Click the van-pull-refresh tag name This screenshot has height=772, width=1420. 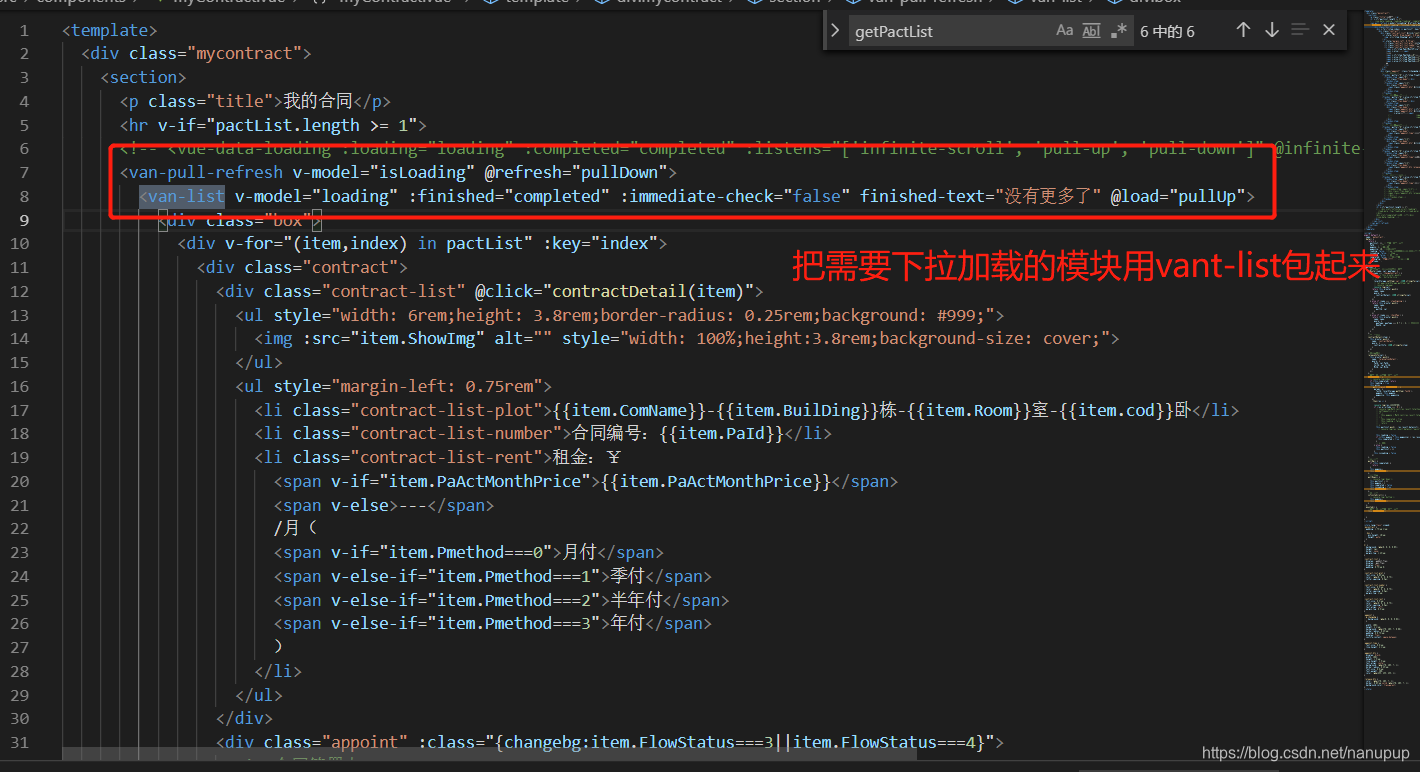click(205, 172)
